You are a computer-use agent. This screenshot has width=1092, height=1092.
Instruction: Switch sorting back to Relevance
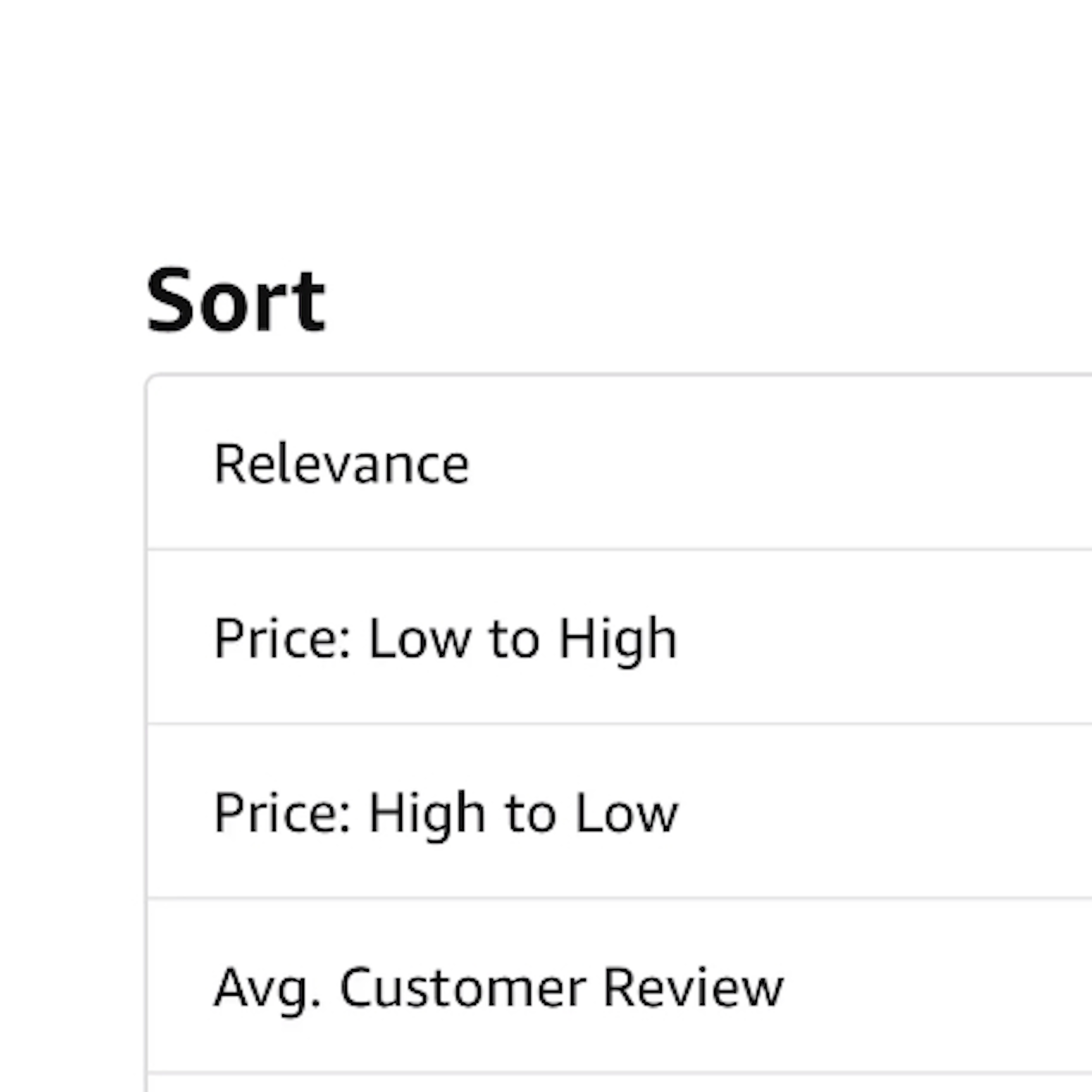click(341, 464)
